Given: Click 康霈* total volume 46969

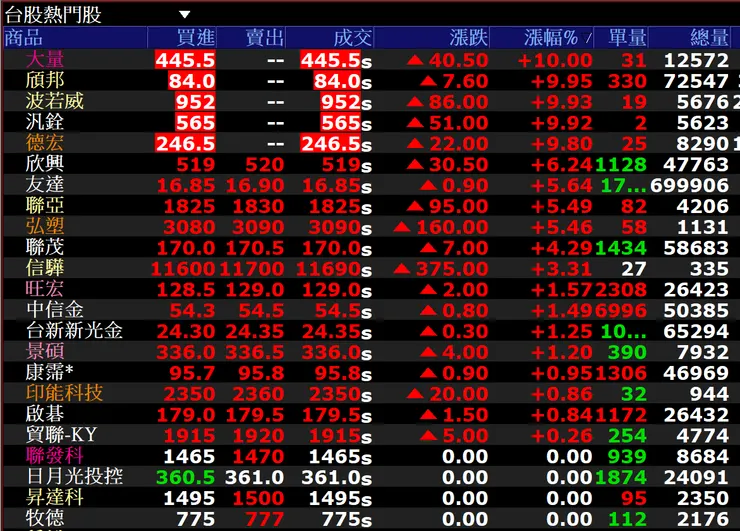Looking at the screenshot, I should click(x=696, y=373).
